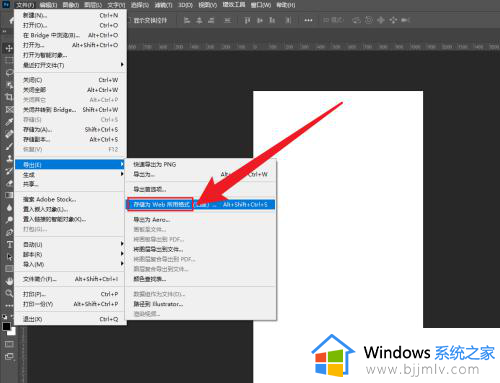Choose 路径到 Illustrator... entry
The width and height of the screenshot is (500, 383).
[158, 304]
